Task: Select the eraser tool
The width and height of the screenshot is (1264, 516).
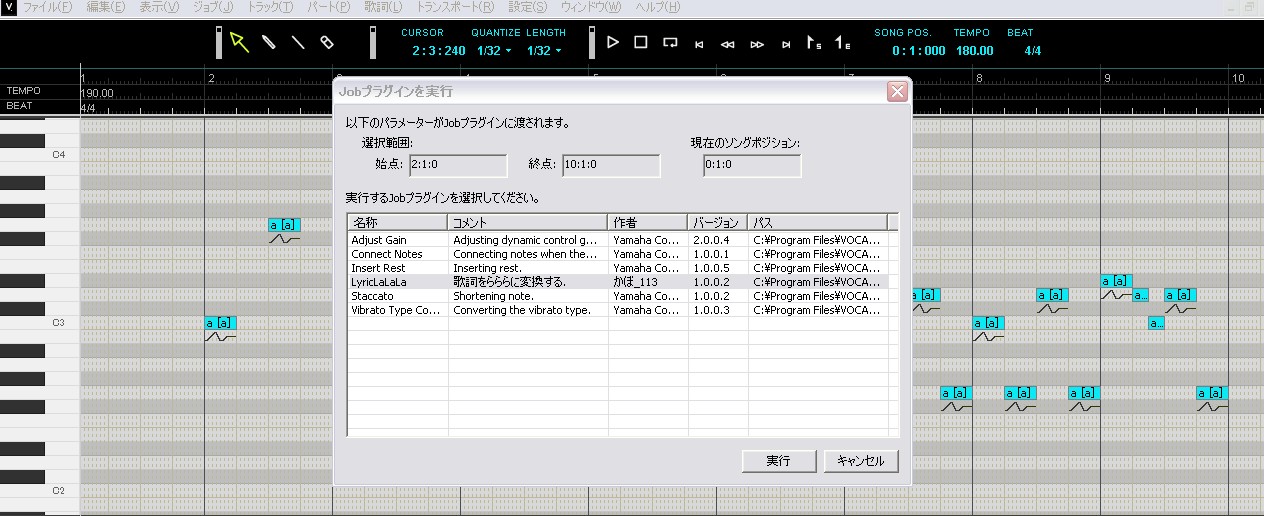Action: pyautogui.click(x=326, y=42)
